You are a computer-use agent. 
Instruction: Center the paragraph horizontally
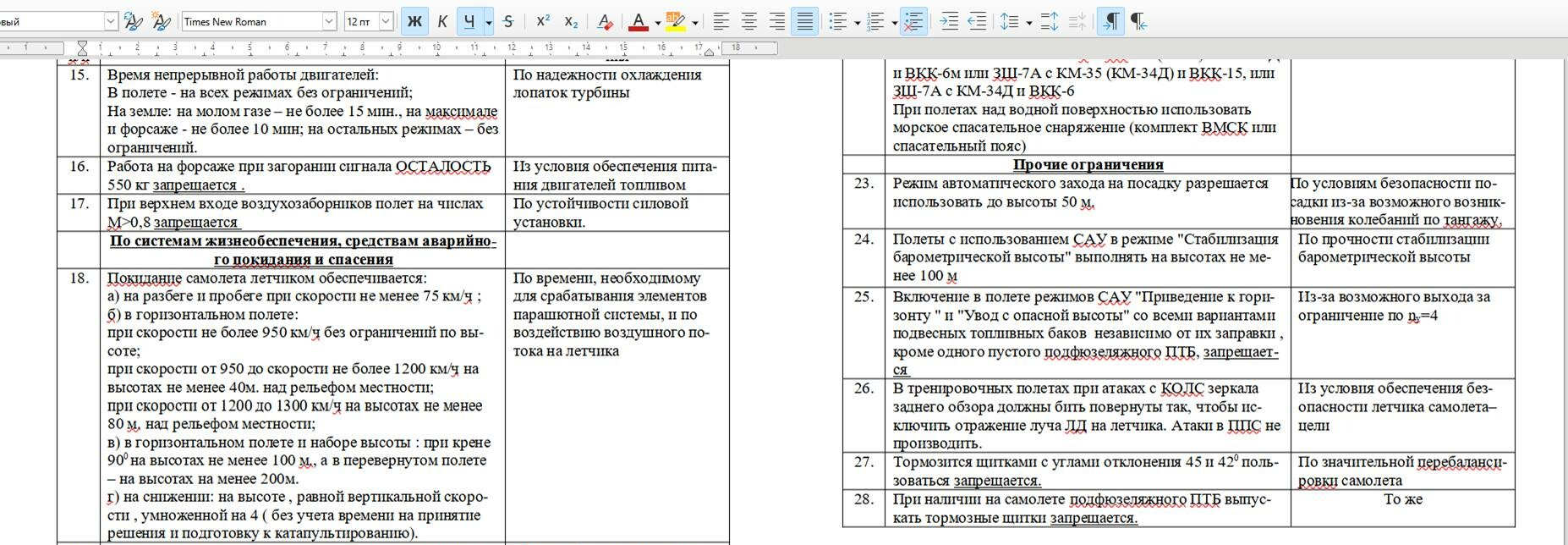[x=749, y=21]
